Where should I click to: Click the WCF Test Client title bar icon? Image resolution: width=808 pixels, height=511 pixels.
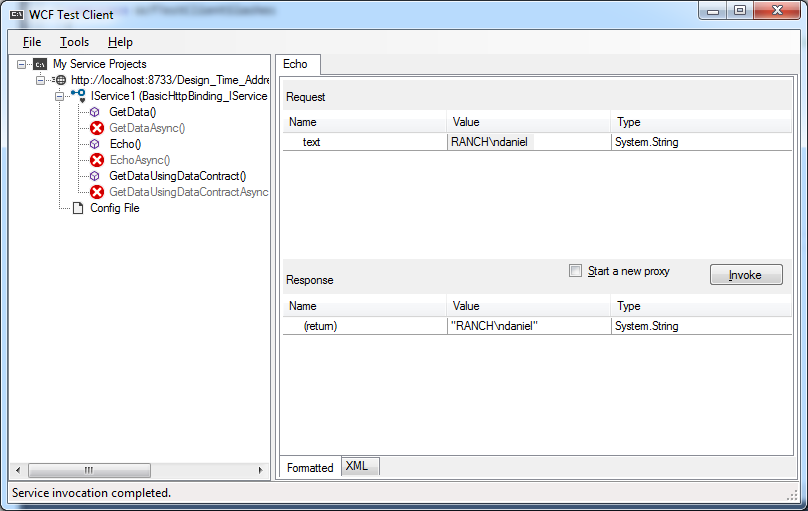(x=17, y=14)
